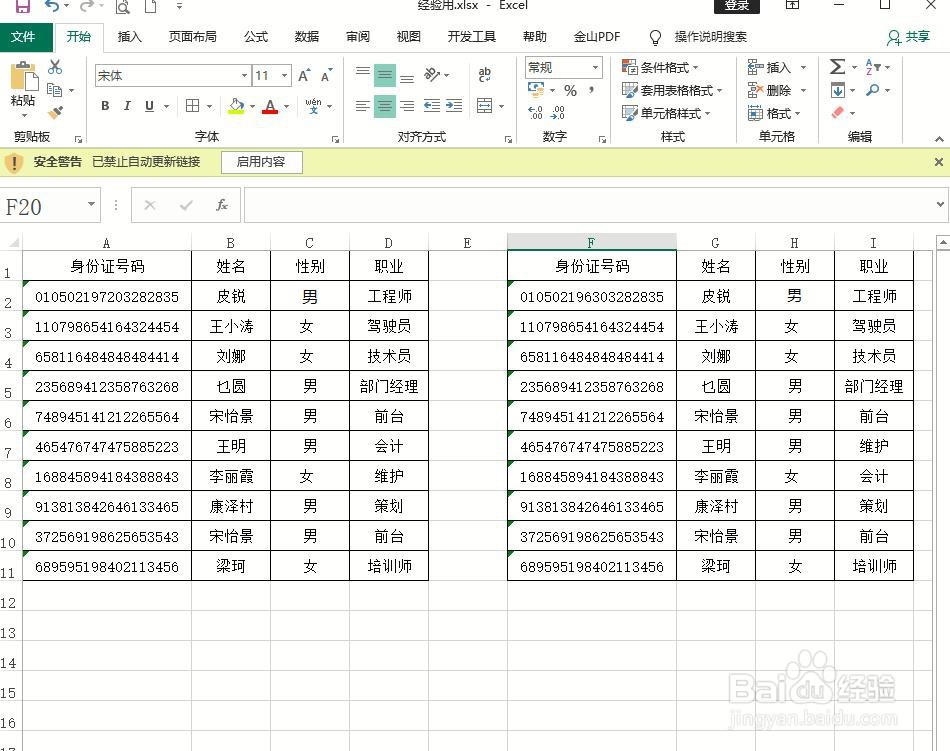Click the Wrap Text icon

point(485,74)
